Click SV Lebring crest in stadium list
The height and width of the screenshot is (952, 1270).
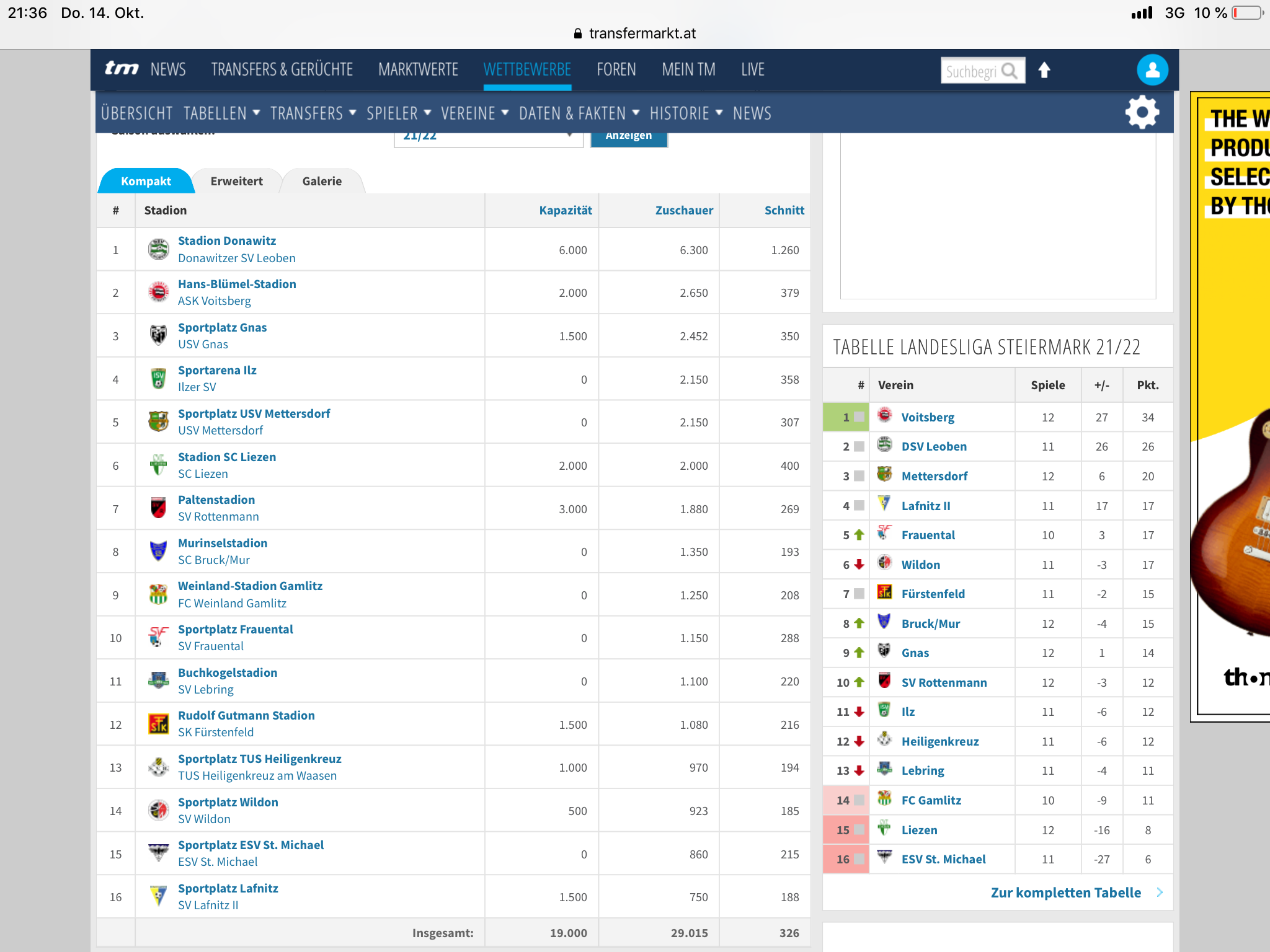pyautogui.click(x=159, y=681)
